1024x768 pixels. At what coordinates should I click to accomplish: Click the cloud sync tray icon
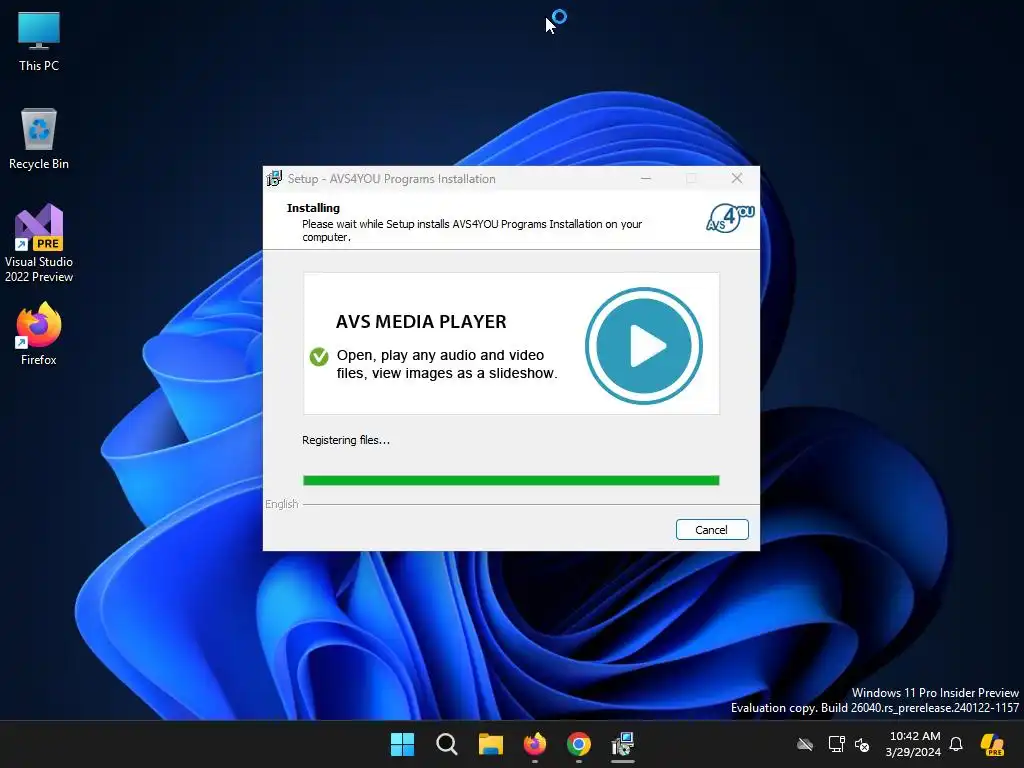click(805, 744)
